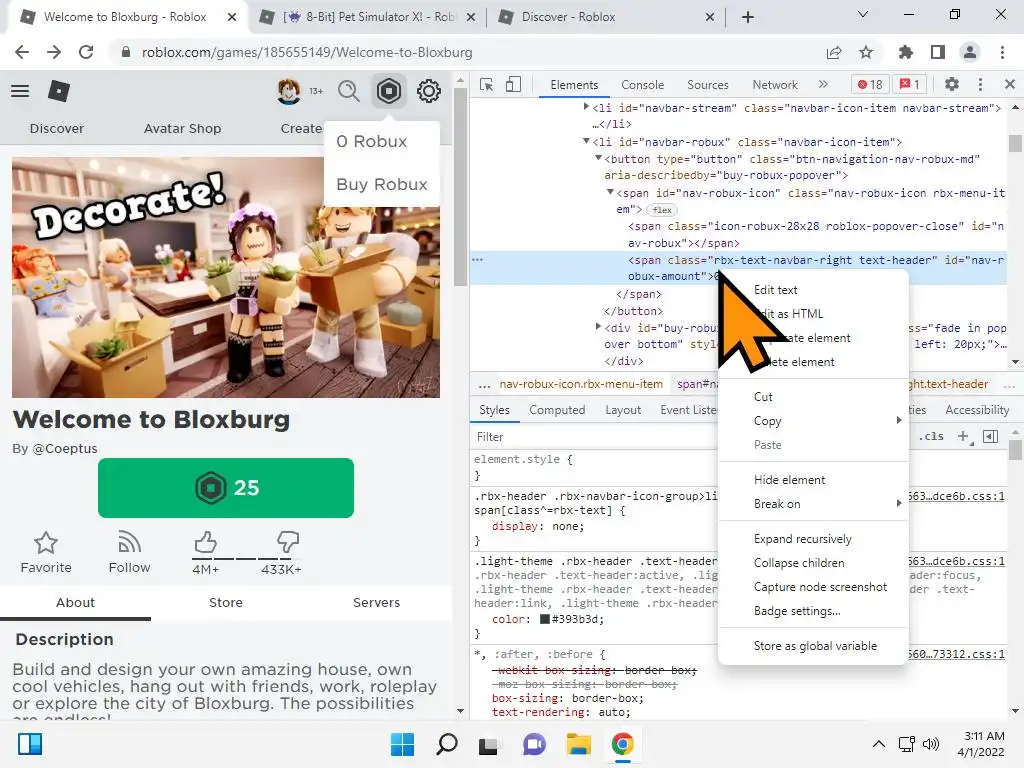Click the thumbs-down dislike icon
Screen dimensions: 1024x768
(x=287, y=542)
